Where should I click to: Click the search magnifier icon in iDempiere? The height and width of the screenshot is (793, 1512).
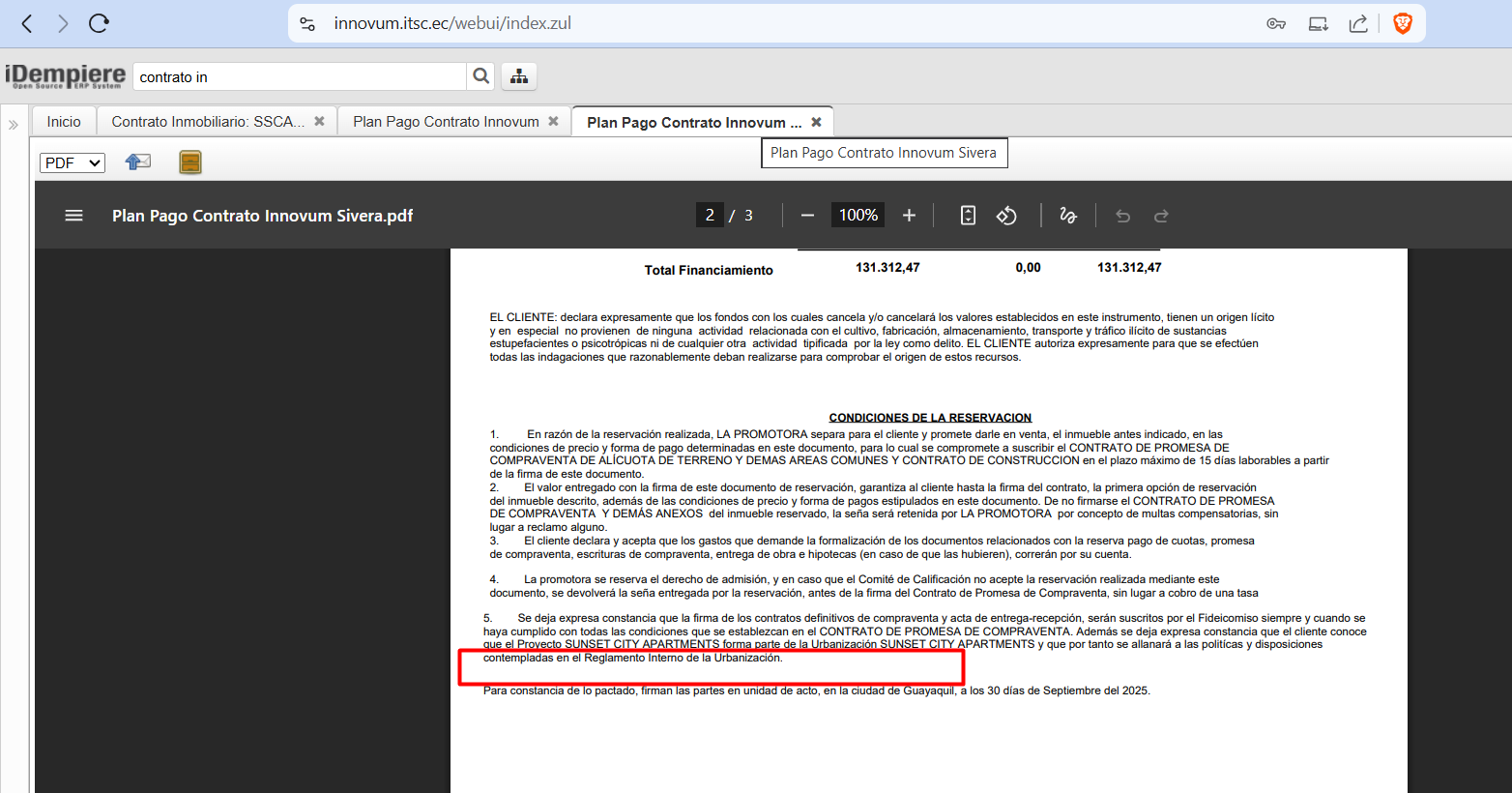(480, 76)
